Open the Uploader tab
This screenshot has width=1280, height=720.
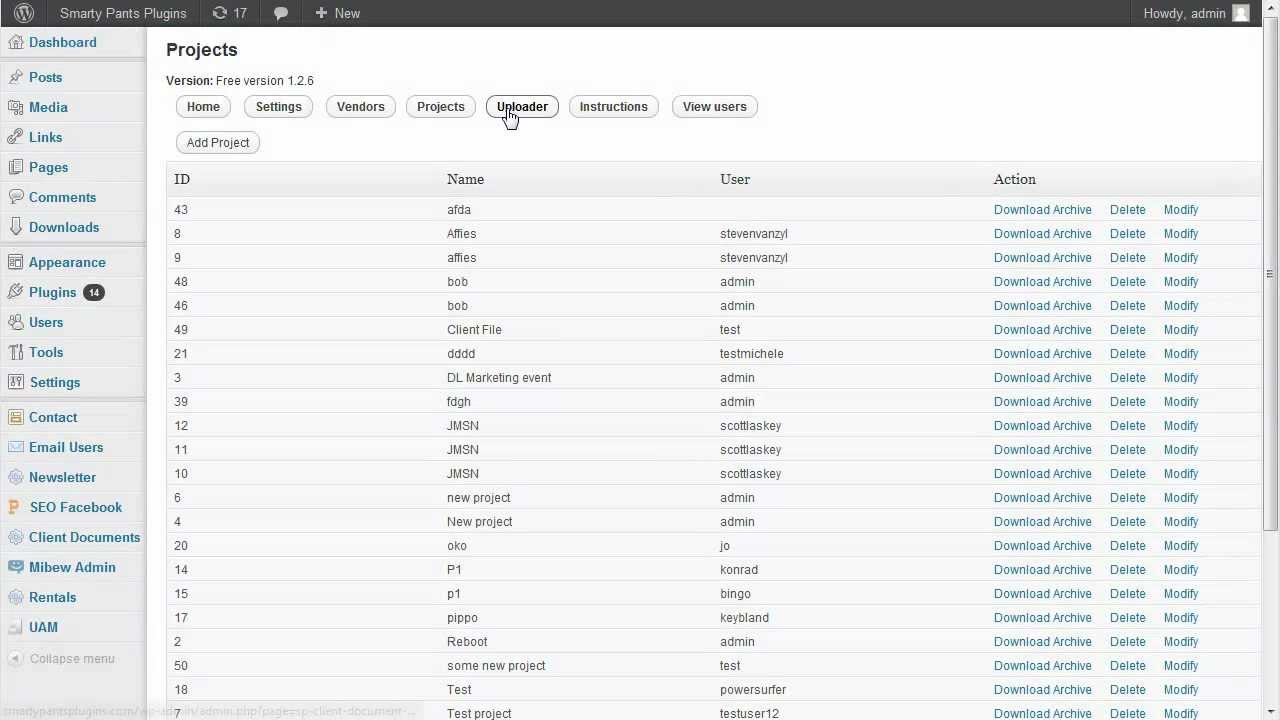[522, 107]
